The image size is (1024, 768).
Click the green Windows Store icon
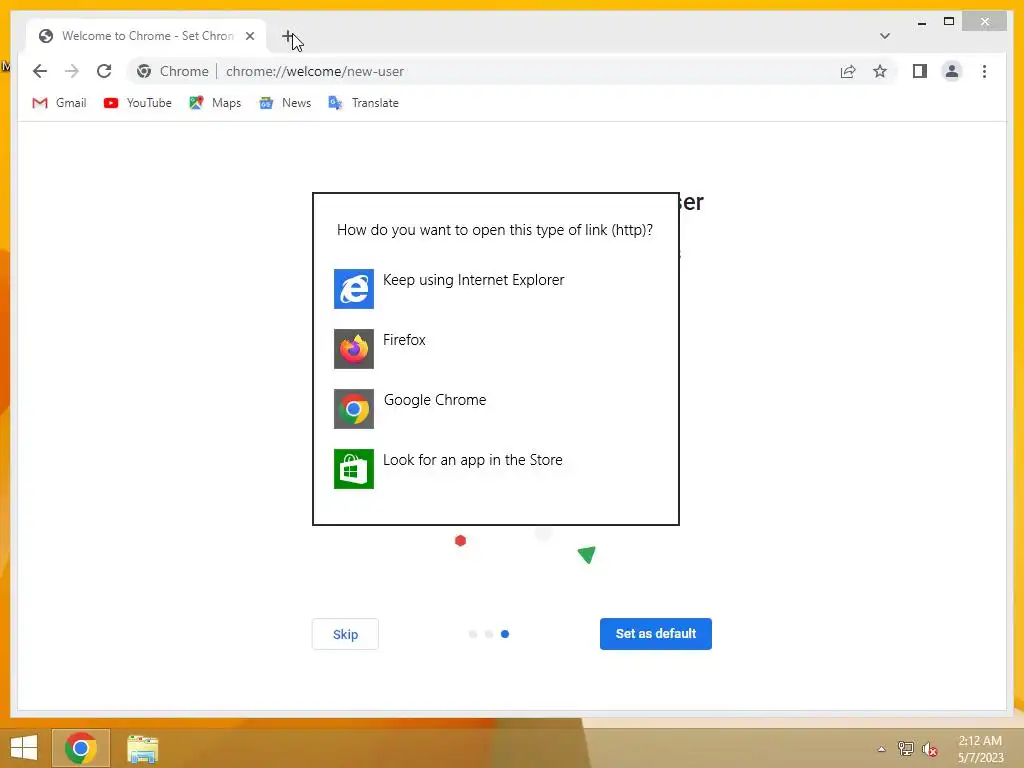click(x=354, y=469)
